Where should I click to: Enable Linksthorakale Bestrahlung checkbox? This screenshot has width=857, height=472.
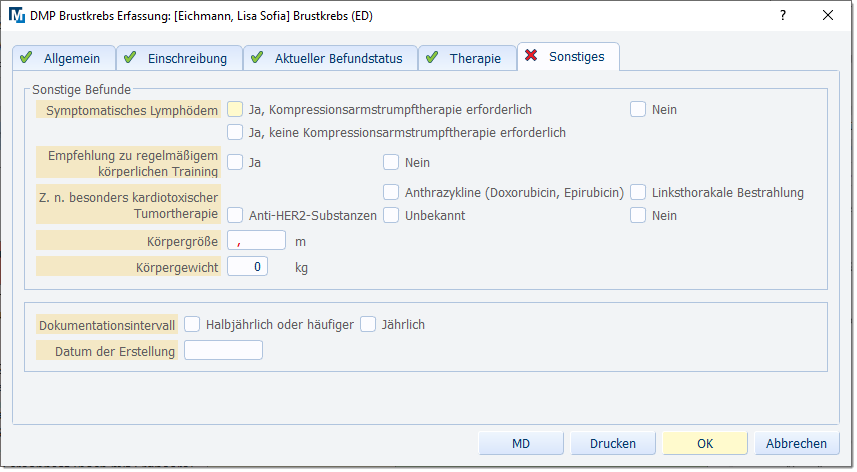point(638,192)
